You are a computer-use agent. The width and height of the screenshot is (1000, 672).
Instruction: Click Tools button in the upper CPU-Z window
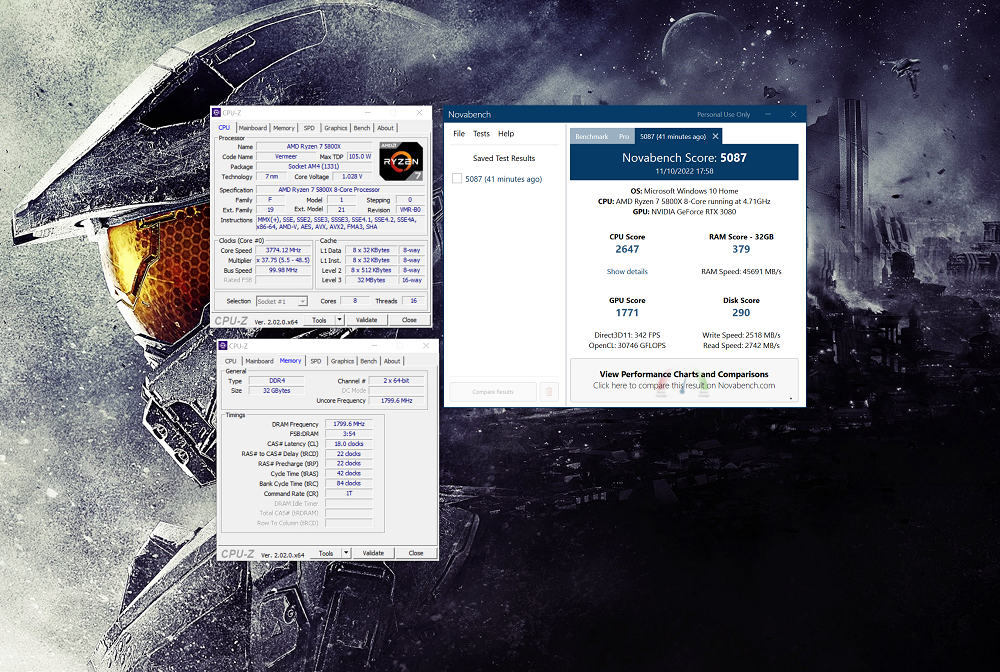click(x=320, y=320)
